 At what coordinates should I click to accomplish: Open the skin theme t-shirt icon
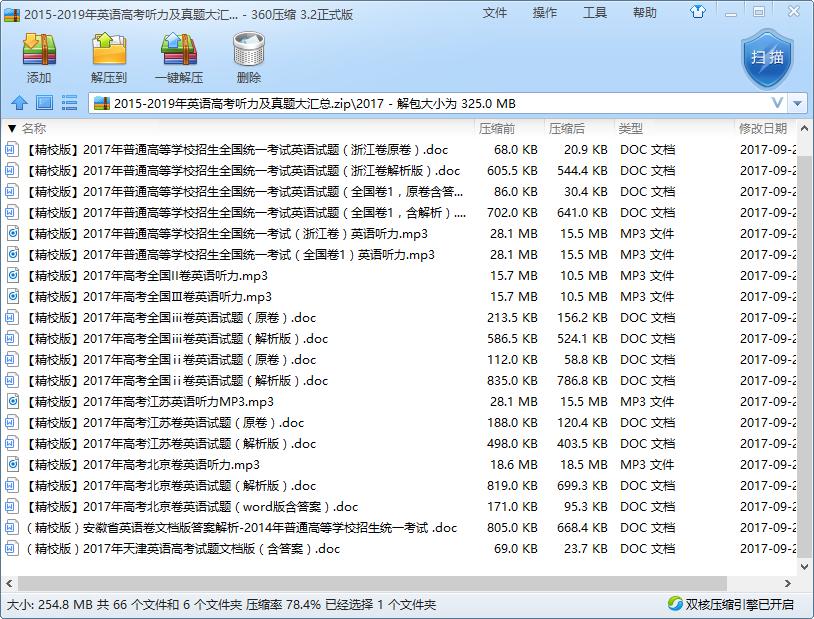tap(697, 11)
